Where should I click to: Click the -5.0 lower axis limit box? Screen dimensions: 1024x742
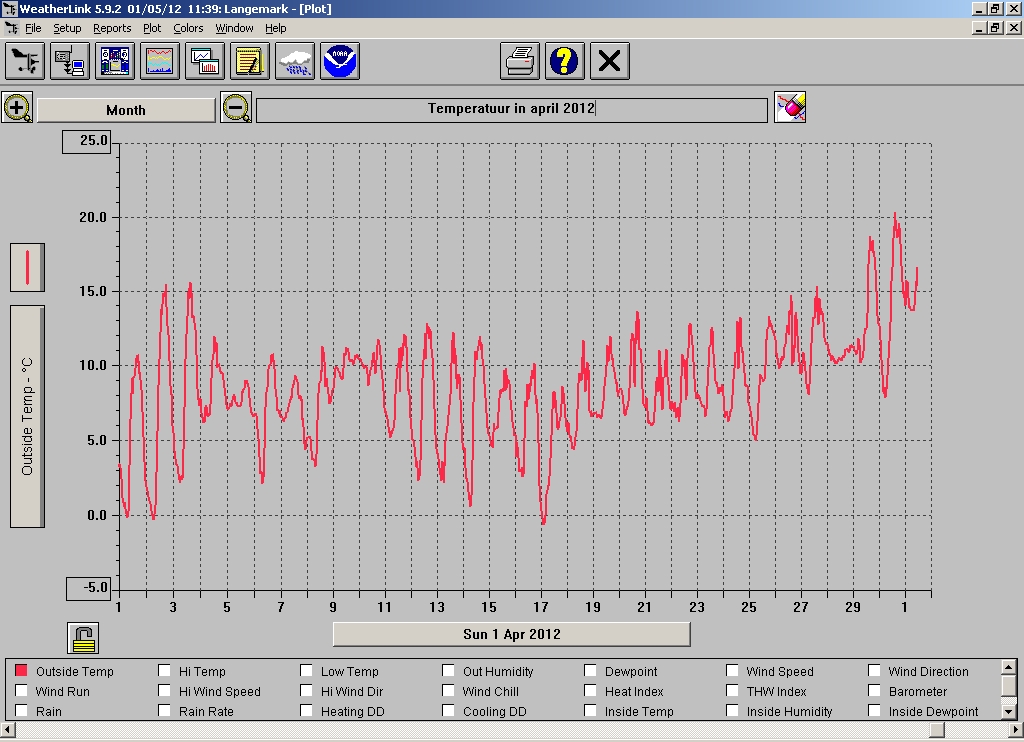tap(89, 588)
